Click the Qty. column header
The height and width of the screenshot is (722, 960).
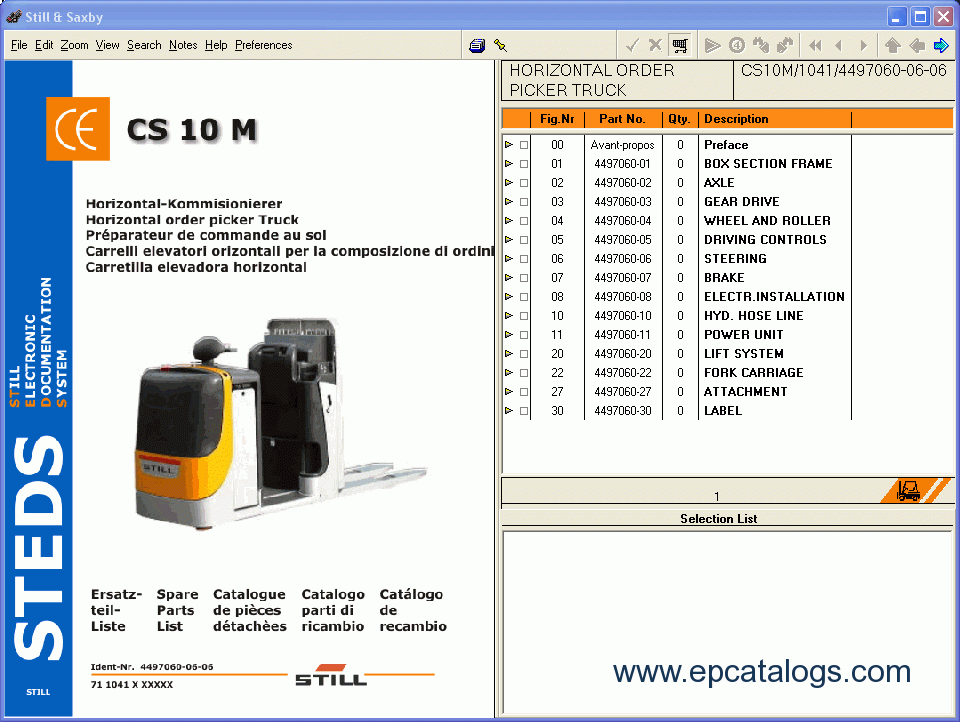tap(680, 119)
